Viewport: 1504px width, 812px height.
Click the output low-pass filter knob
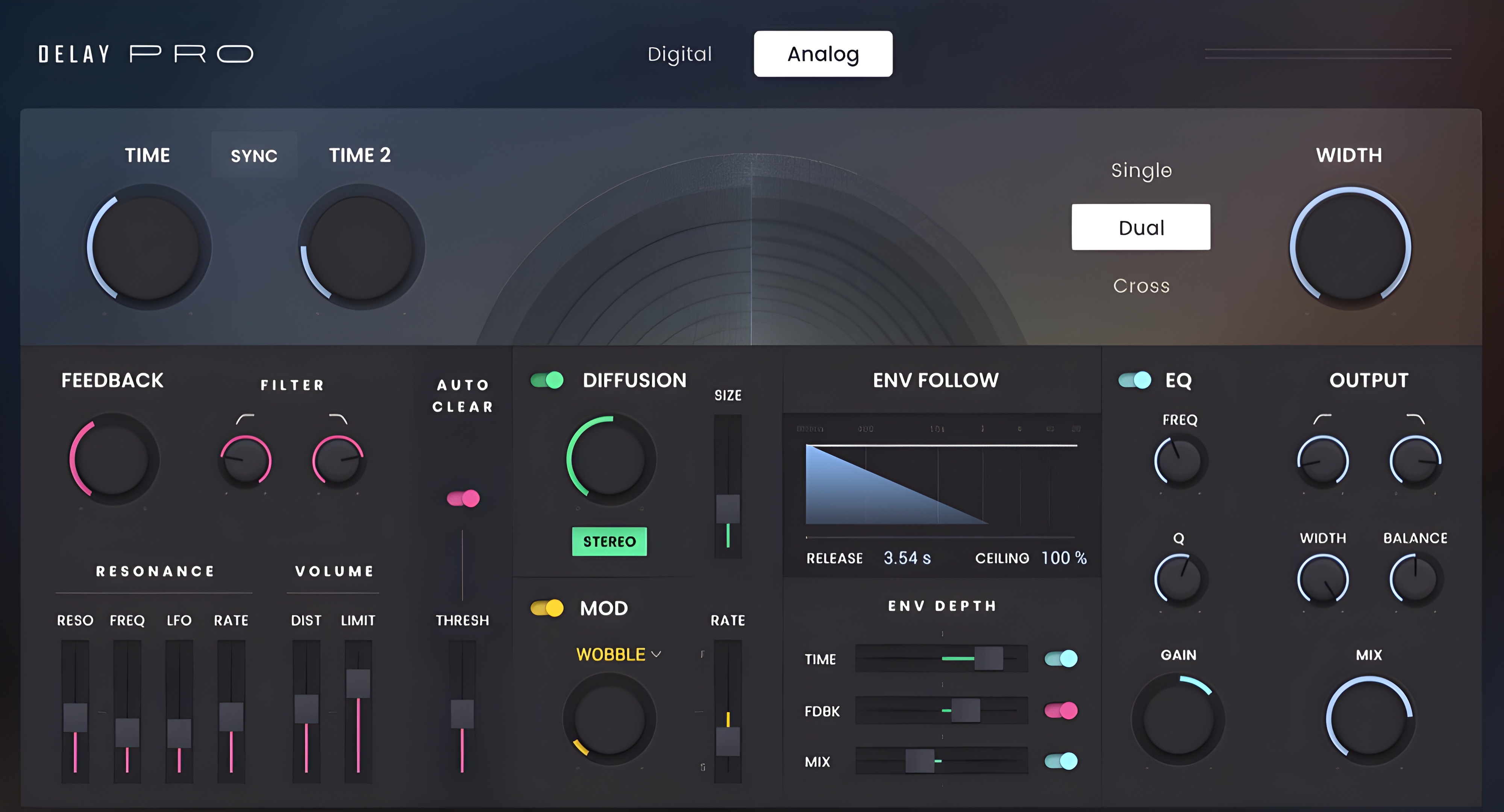1415,461
